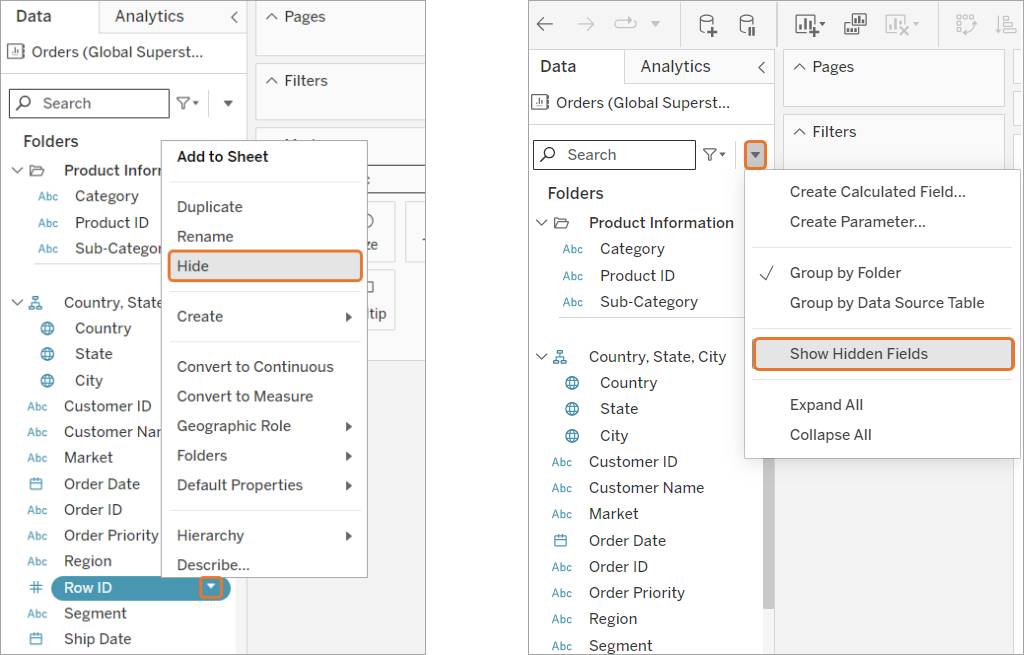Image resolution: width=1024 pixels, height=655 pixels.
Task: Click the Search field in left data pane
Action: (x=89, y=103)
